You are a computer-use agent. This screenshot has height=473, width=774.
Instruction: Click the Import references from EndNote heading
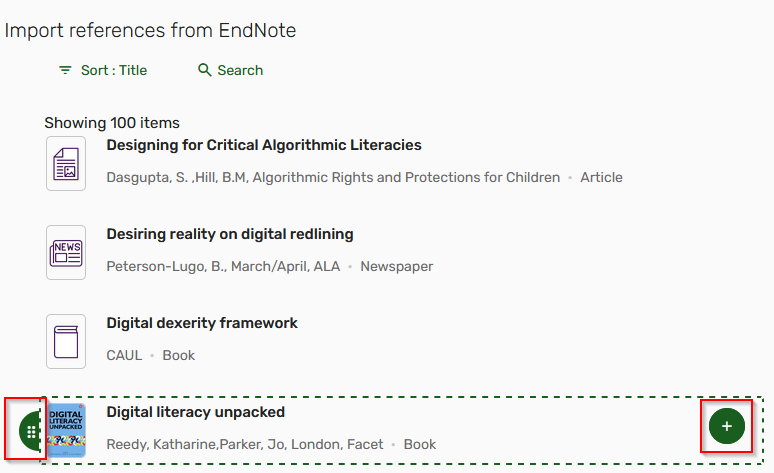151,31
